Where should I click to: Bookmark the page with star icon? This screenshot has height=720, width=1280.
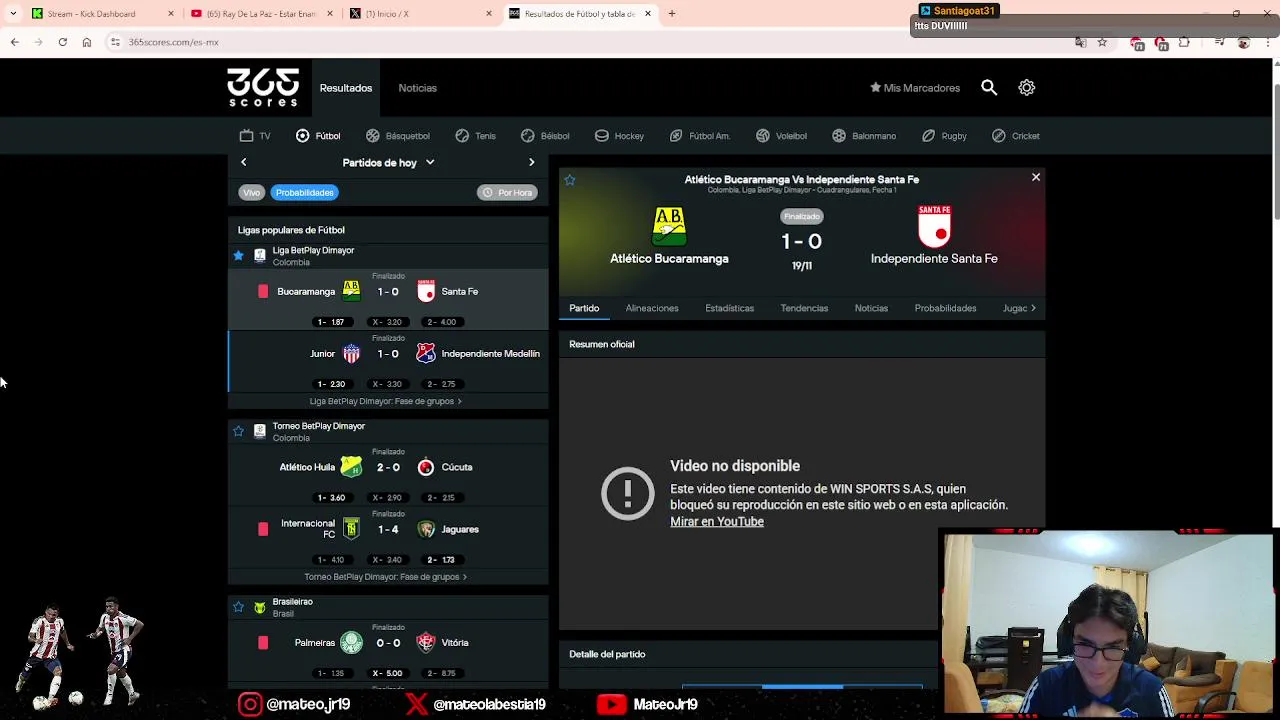tap(1102, 42)
